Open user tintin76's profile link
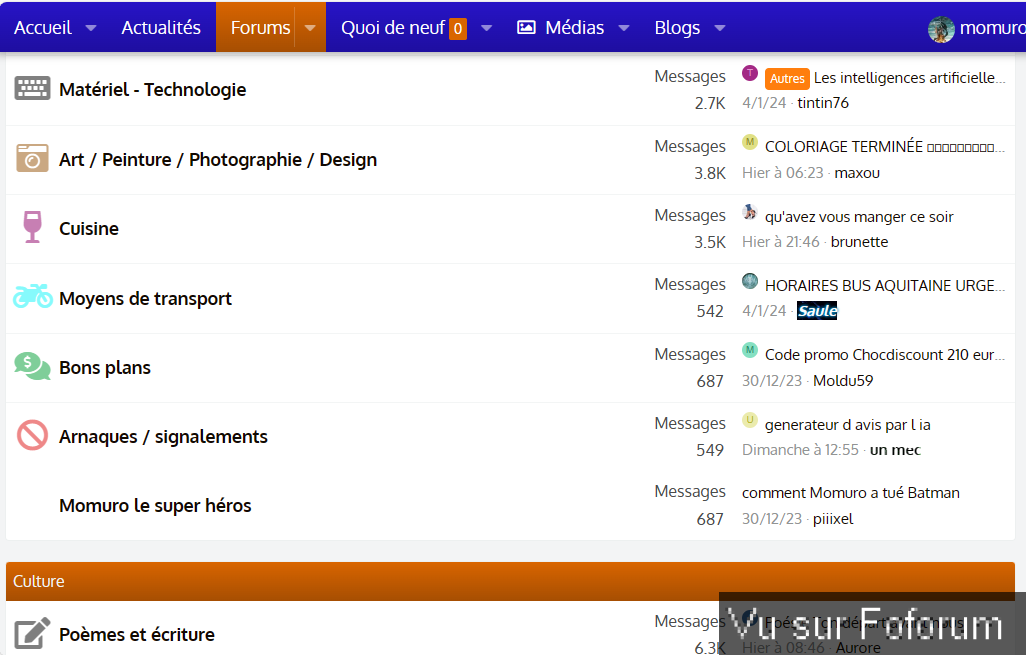This screenshot has height=655, width=1026. [822, 103]
